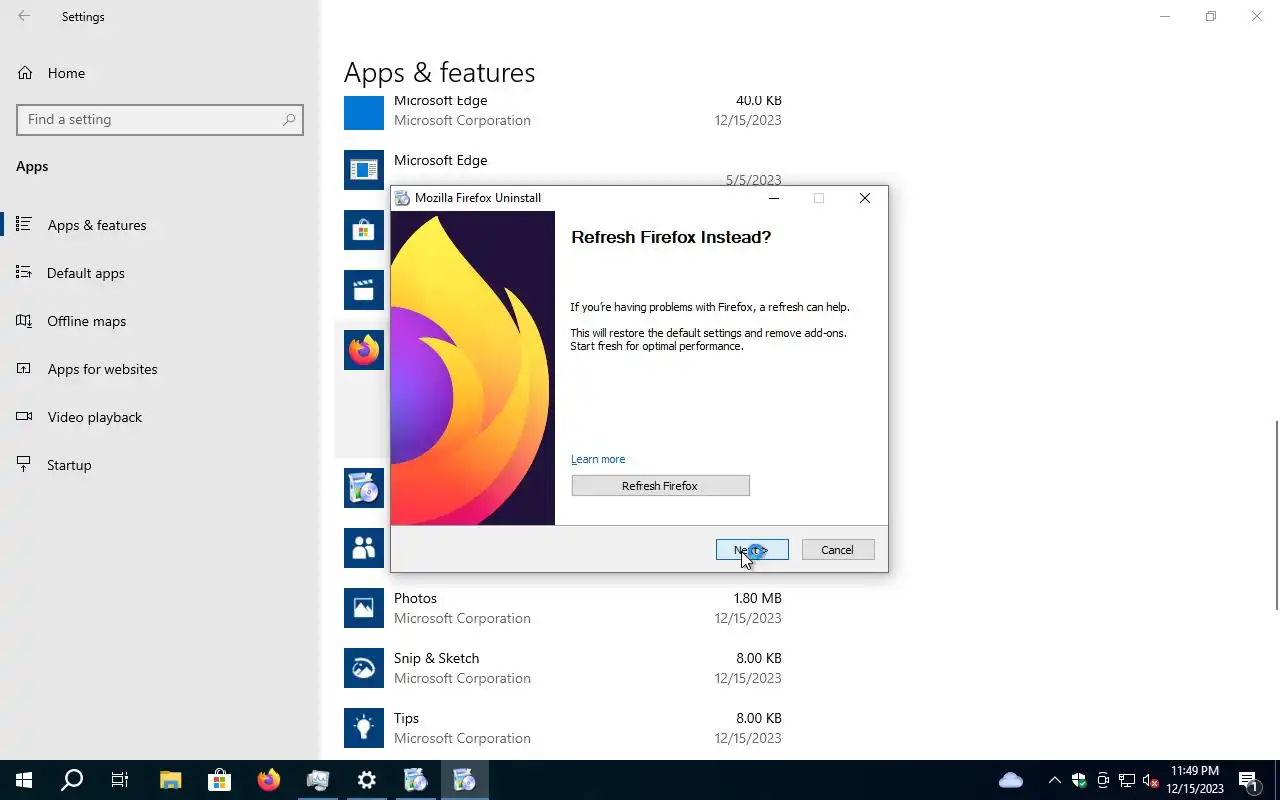Select the People app icon in list

[364, 548]
